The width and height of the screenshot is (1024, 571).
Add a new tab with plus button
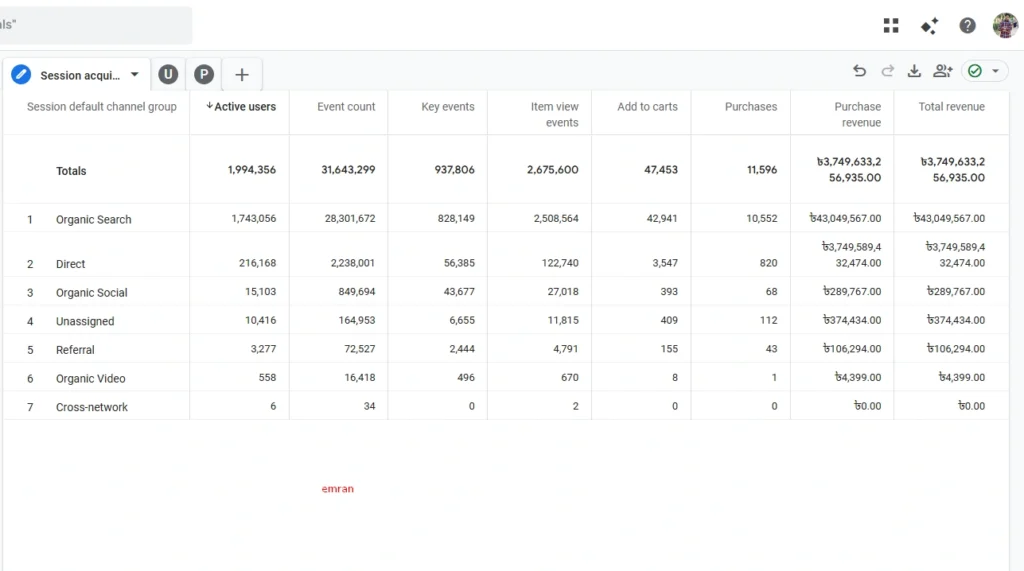[x=242, y=75]
